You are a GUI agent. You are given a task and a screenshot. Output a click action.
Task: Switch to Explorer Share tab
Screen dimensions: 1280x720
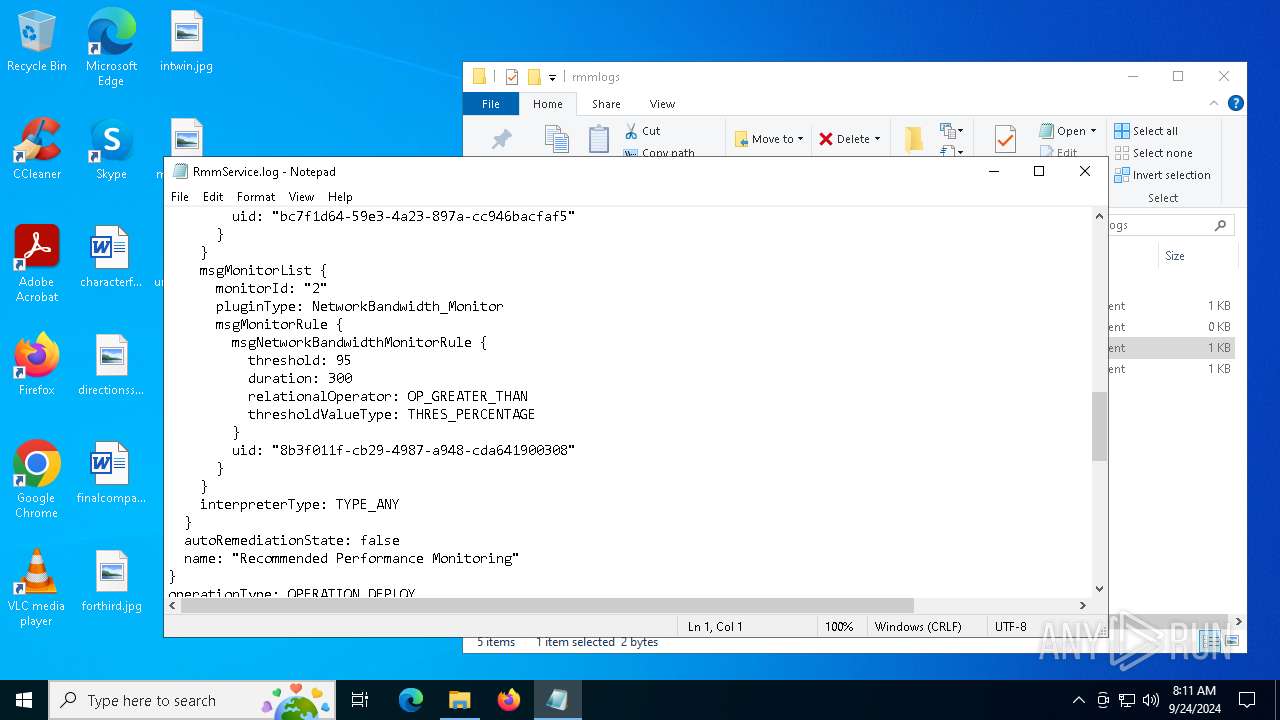pyautogui.click(x=606, y=104)
